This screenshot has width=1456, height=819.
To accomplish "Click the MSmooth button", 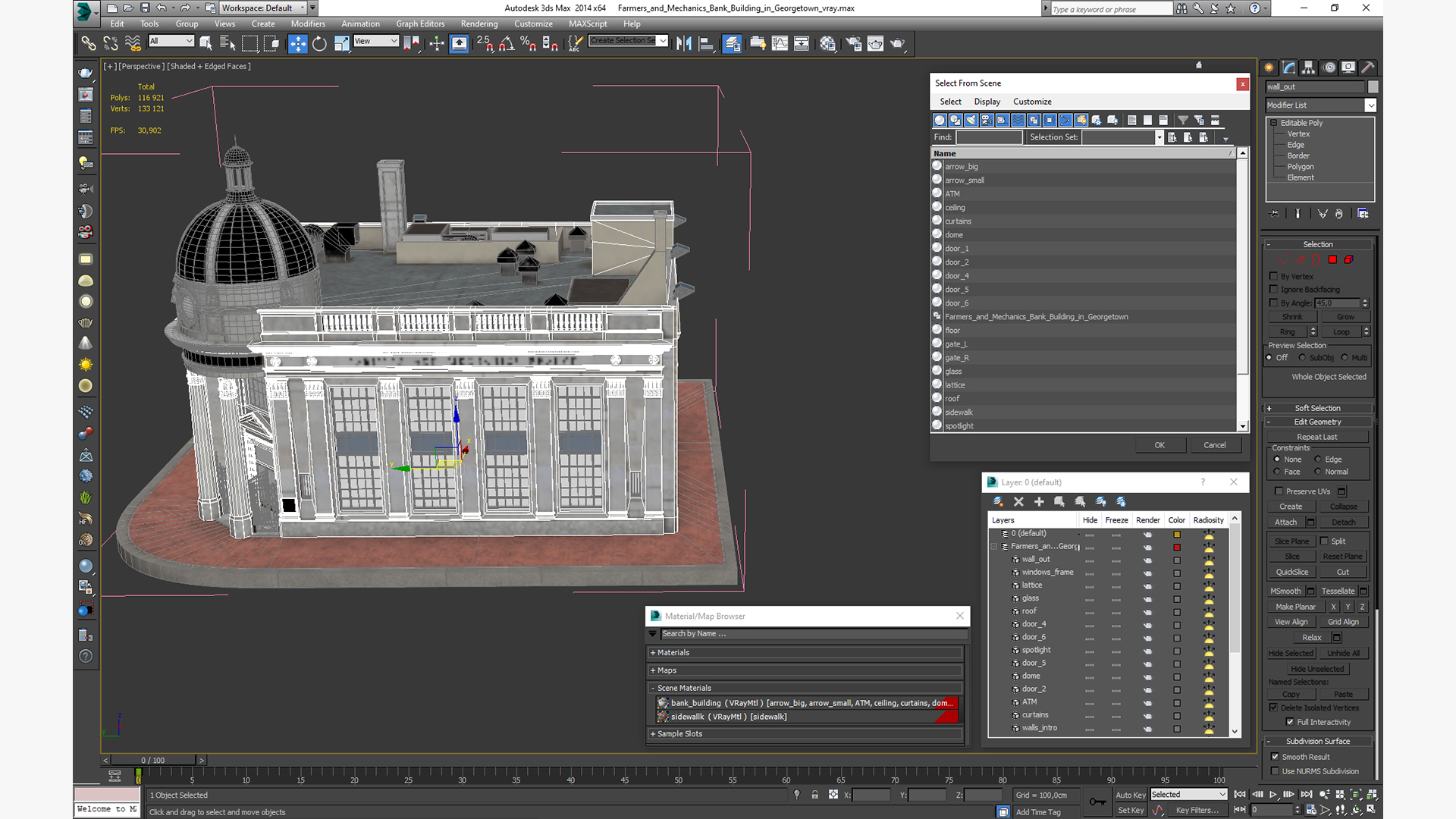I will point(1285,591).
